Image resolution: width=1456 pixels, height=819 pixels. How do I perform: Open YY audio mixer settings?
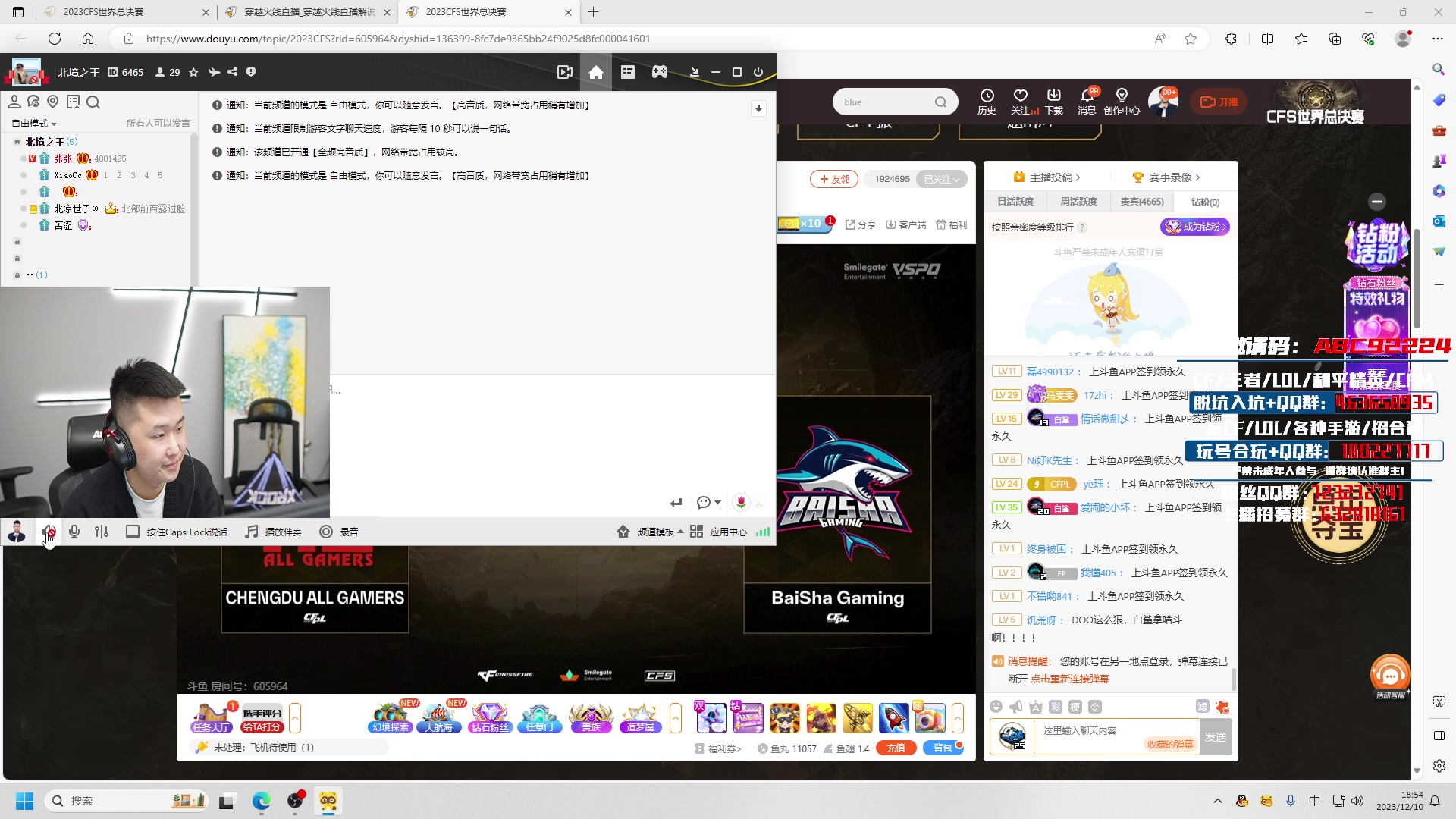pyautogui.click(x=102, y=532)
